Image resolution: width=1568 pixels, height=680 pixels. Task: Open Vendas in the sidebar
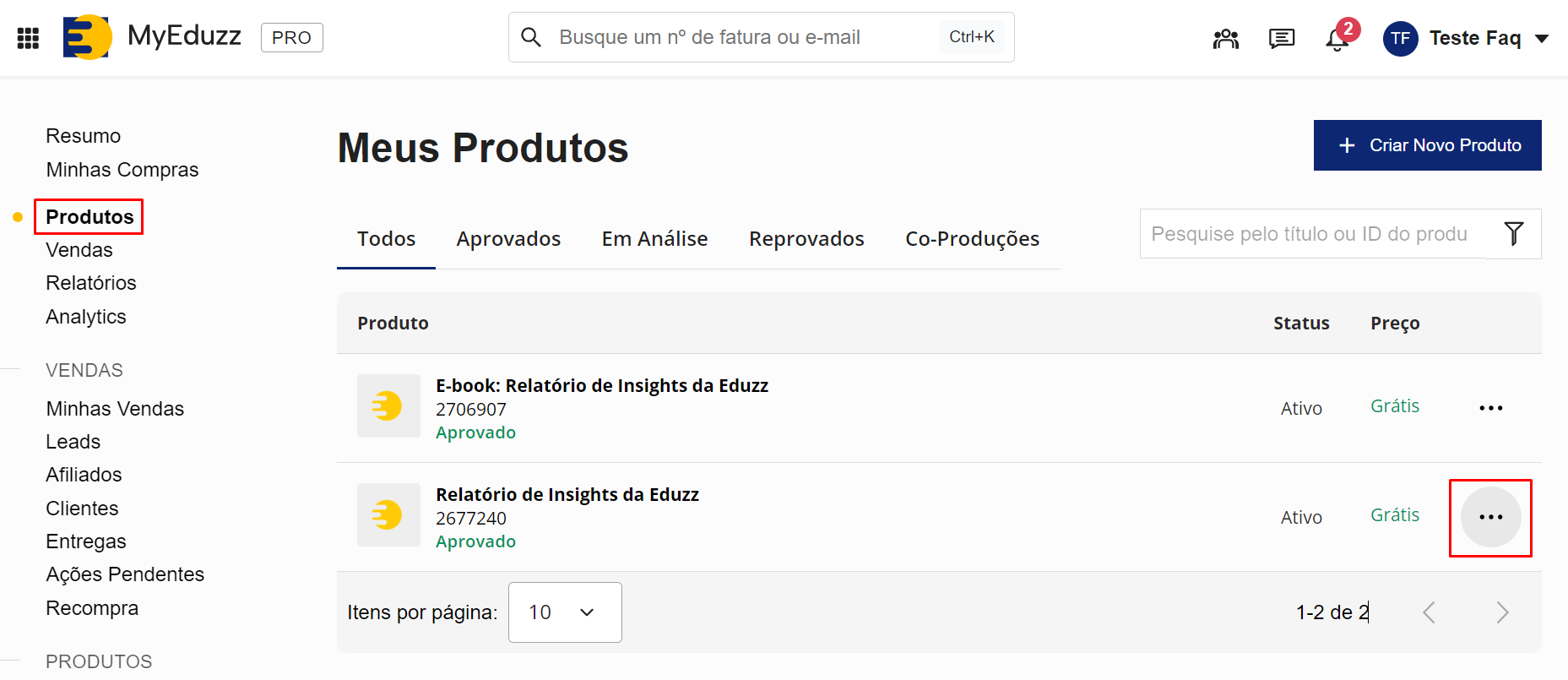(79, 250)
